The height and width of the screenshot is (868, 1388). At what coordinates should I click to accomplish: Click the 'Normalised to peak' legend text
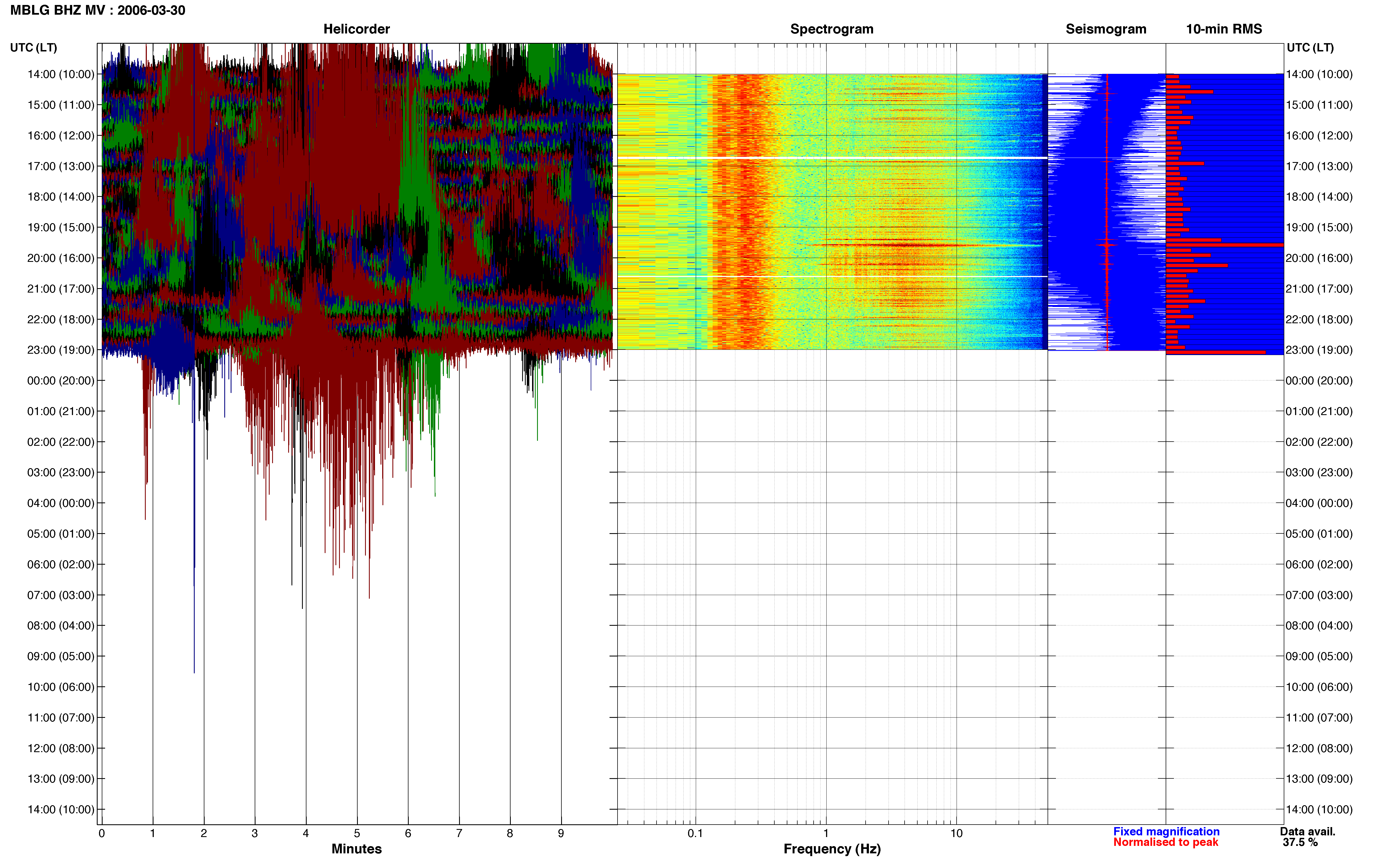(1165, 842)
